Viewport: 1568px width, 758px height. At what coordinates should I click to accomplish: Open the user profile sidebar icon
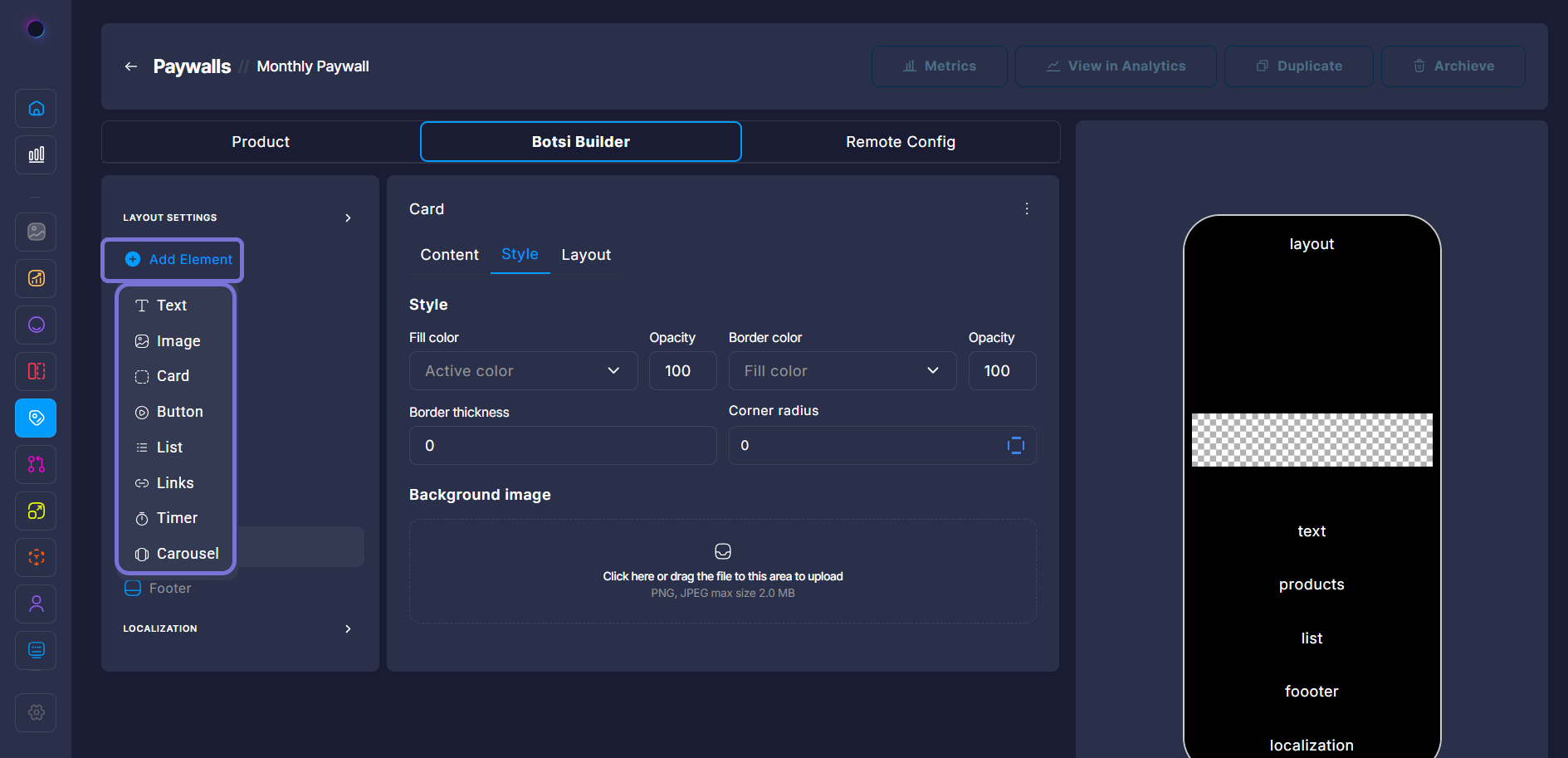click(36, 604)
